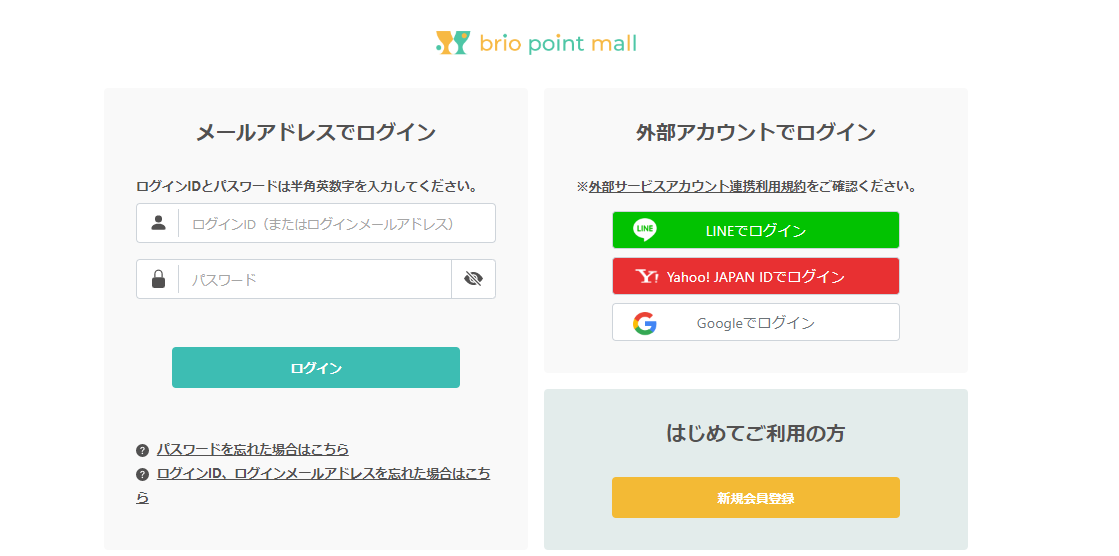Log in with the LINEでログイン button
Viewport: 1119px width, 556px height.
[x=756, y=230]
